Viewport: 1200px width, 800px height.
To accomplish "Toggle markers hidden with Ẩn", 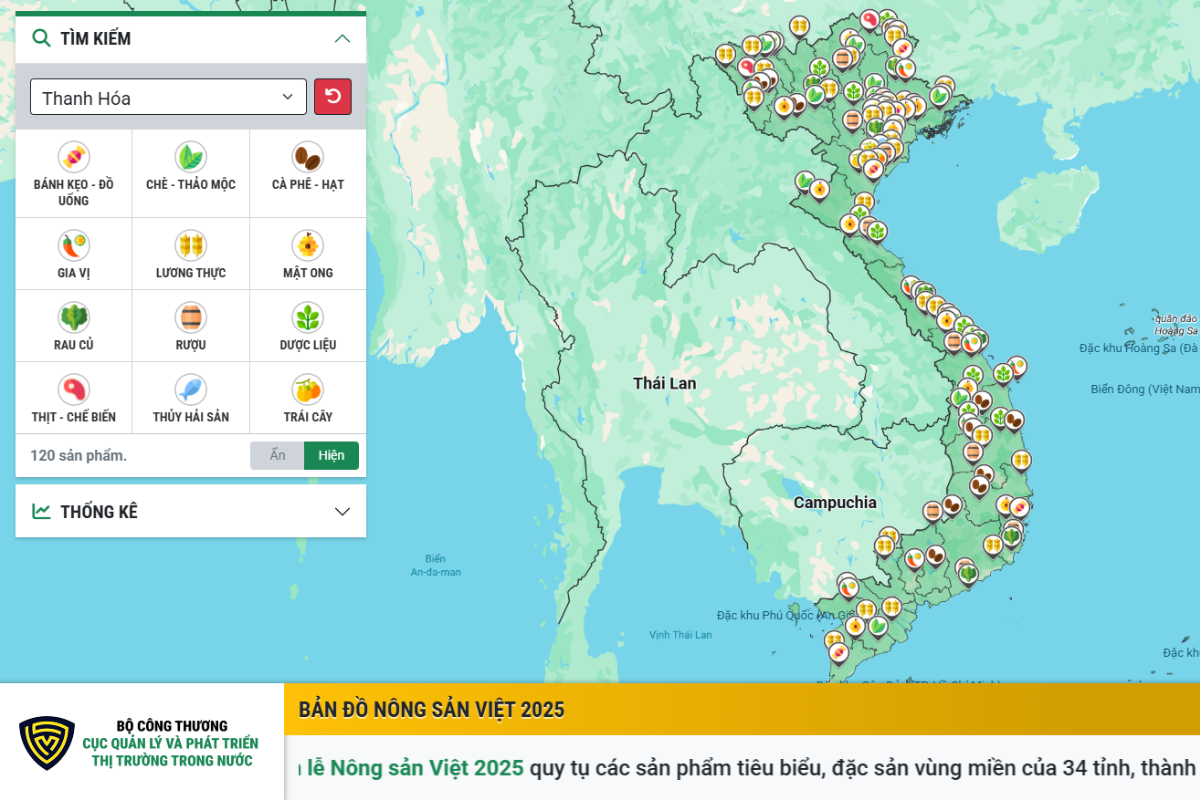I will pyautogui.click(x=277, y=456).
